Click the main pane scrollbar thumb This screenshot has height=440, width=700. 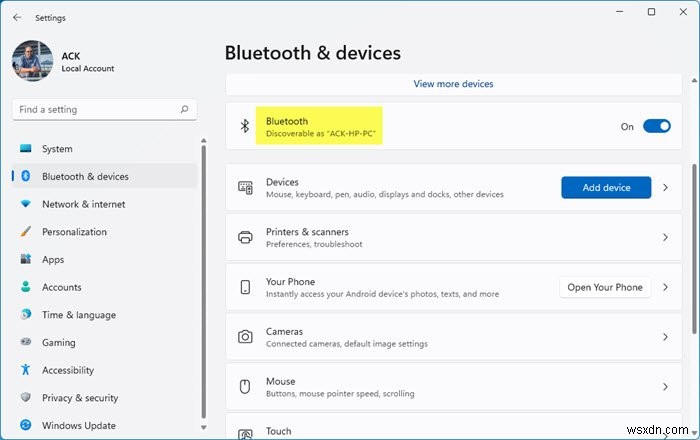point(694,249)
